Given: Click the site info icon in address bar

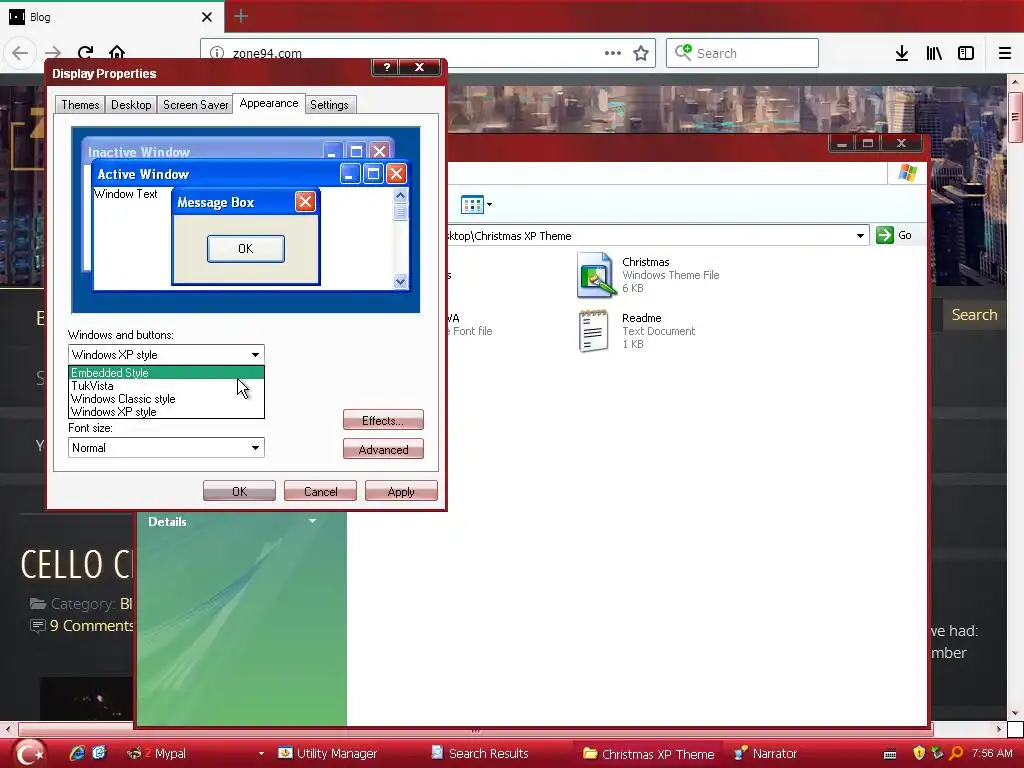Looking at the screenshot, I should (x=217, y=53).
